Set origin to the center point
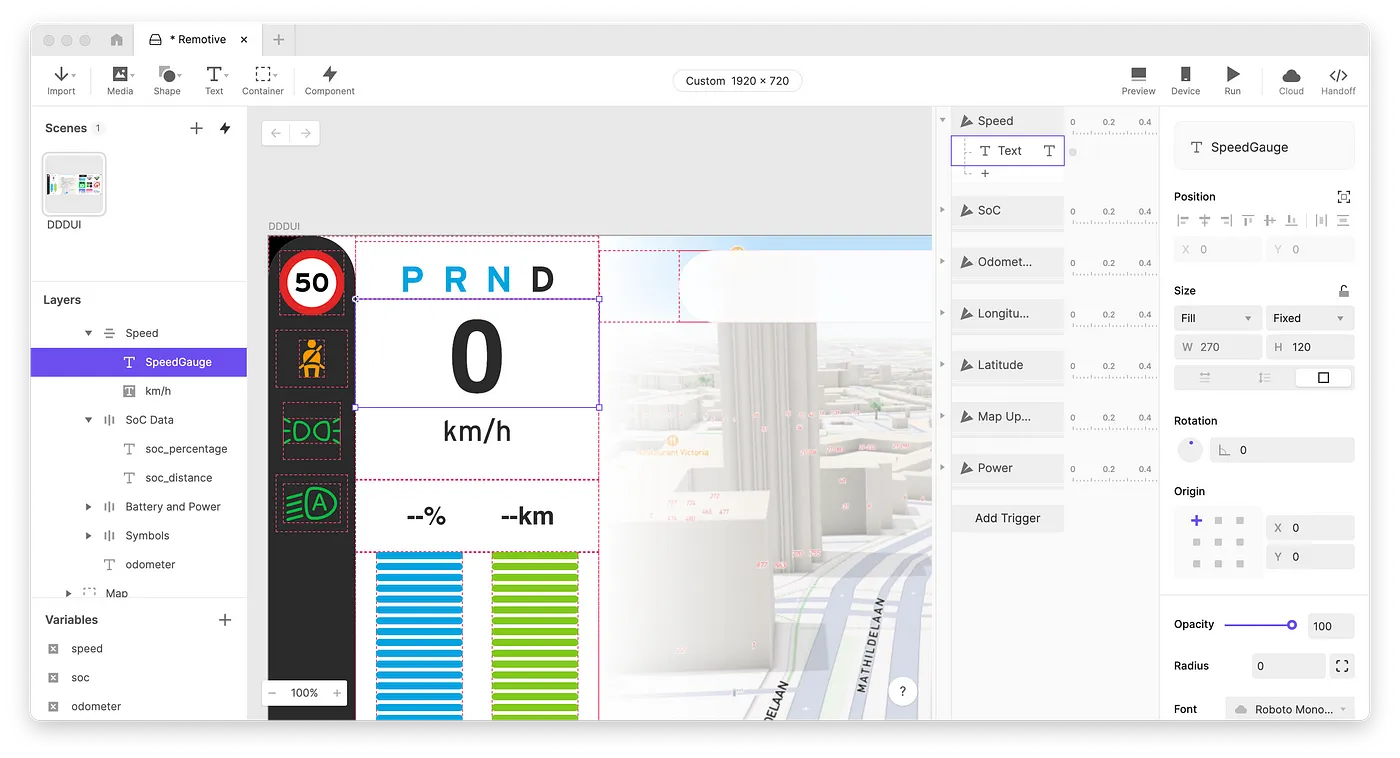1400x758 pixels. [x=1218, y=543]
